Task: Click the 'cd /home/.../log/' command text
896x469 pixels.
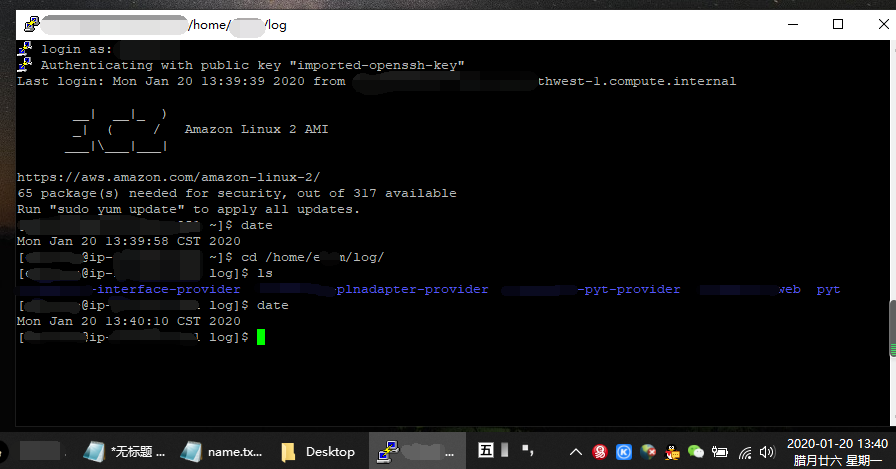Action: (x=312, y=257)
